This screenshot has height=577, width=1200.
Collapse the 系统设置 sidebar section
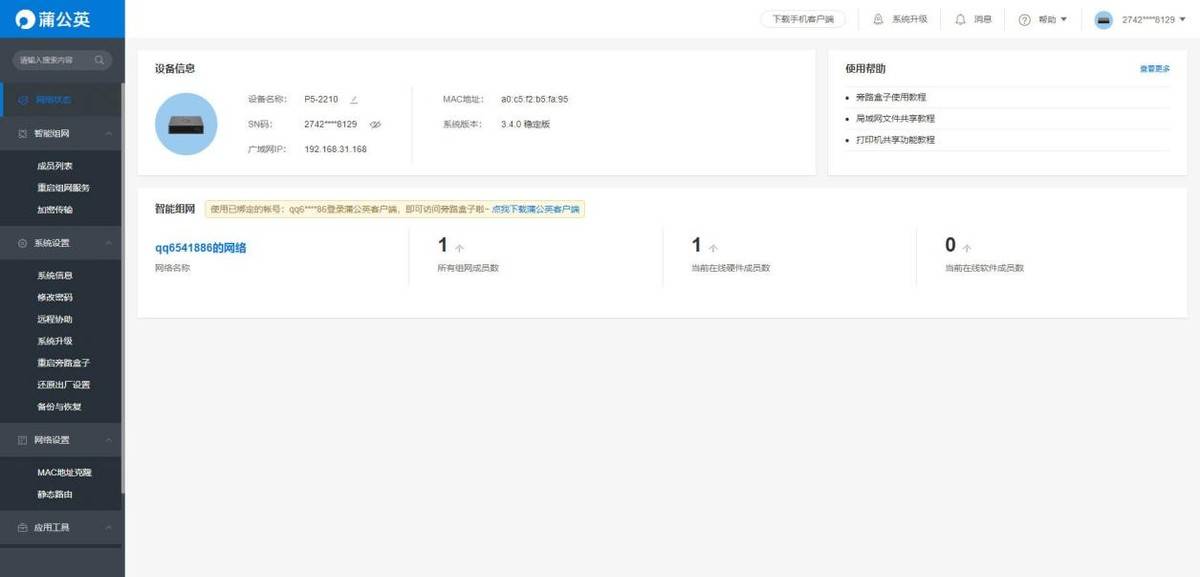[108, 243]
